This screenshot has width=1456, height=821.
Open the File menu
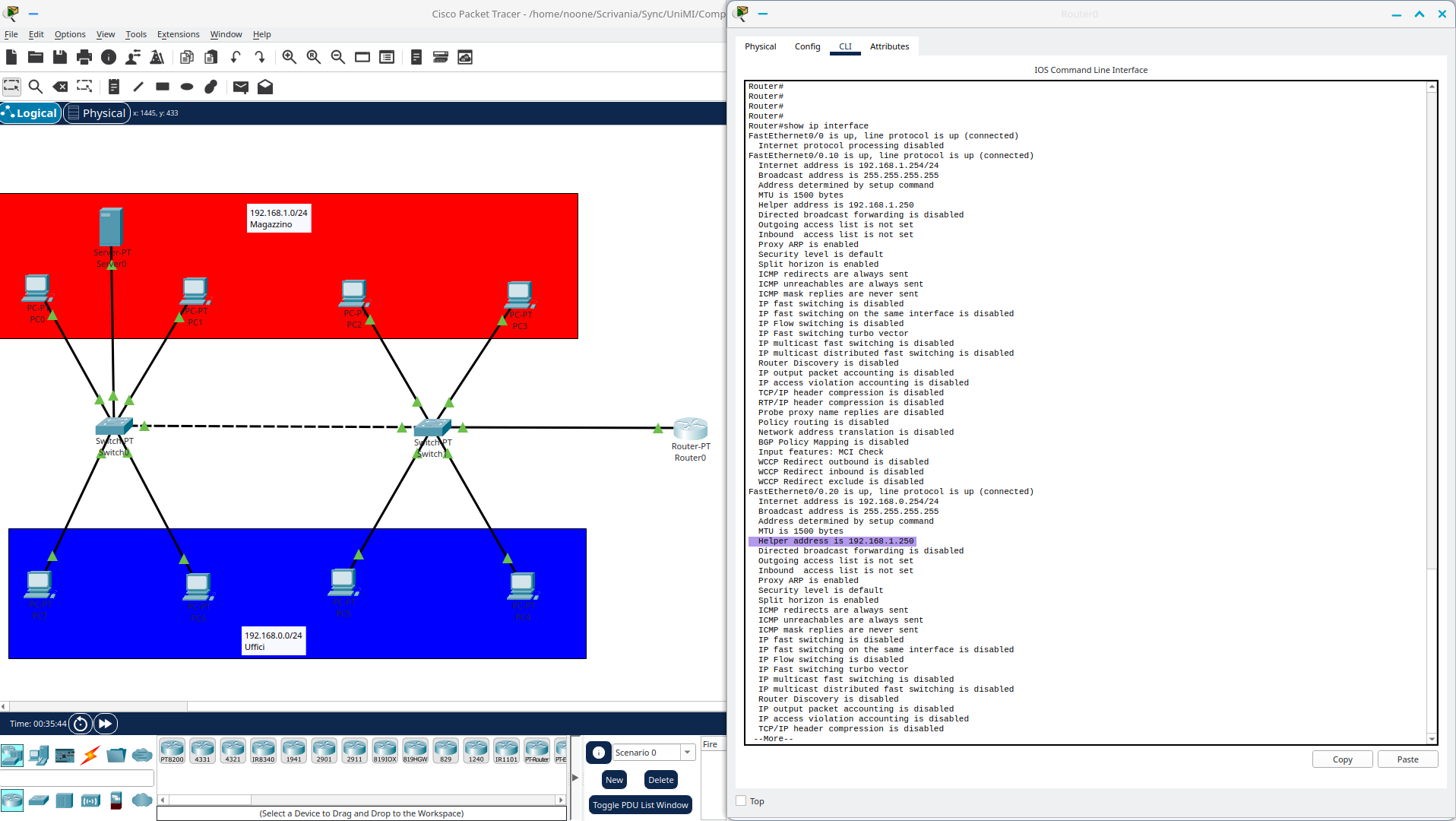coord(11,34)
